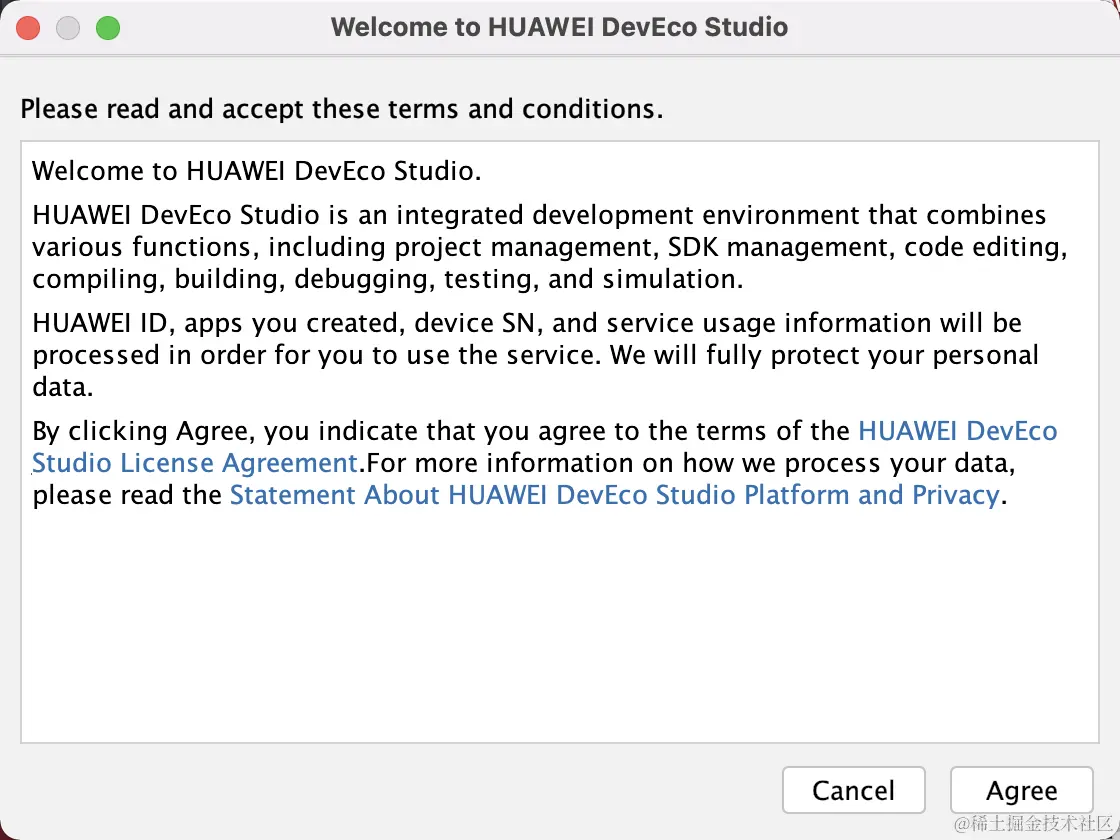Click the paragraph describing the integrated development environment
This screenshot has height=840, width=1120.
click(550, 246)
